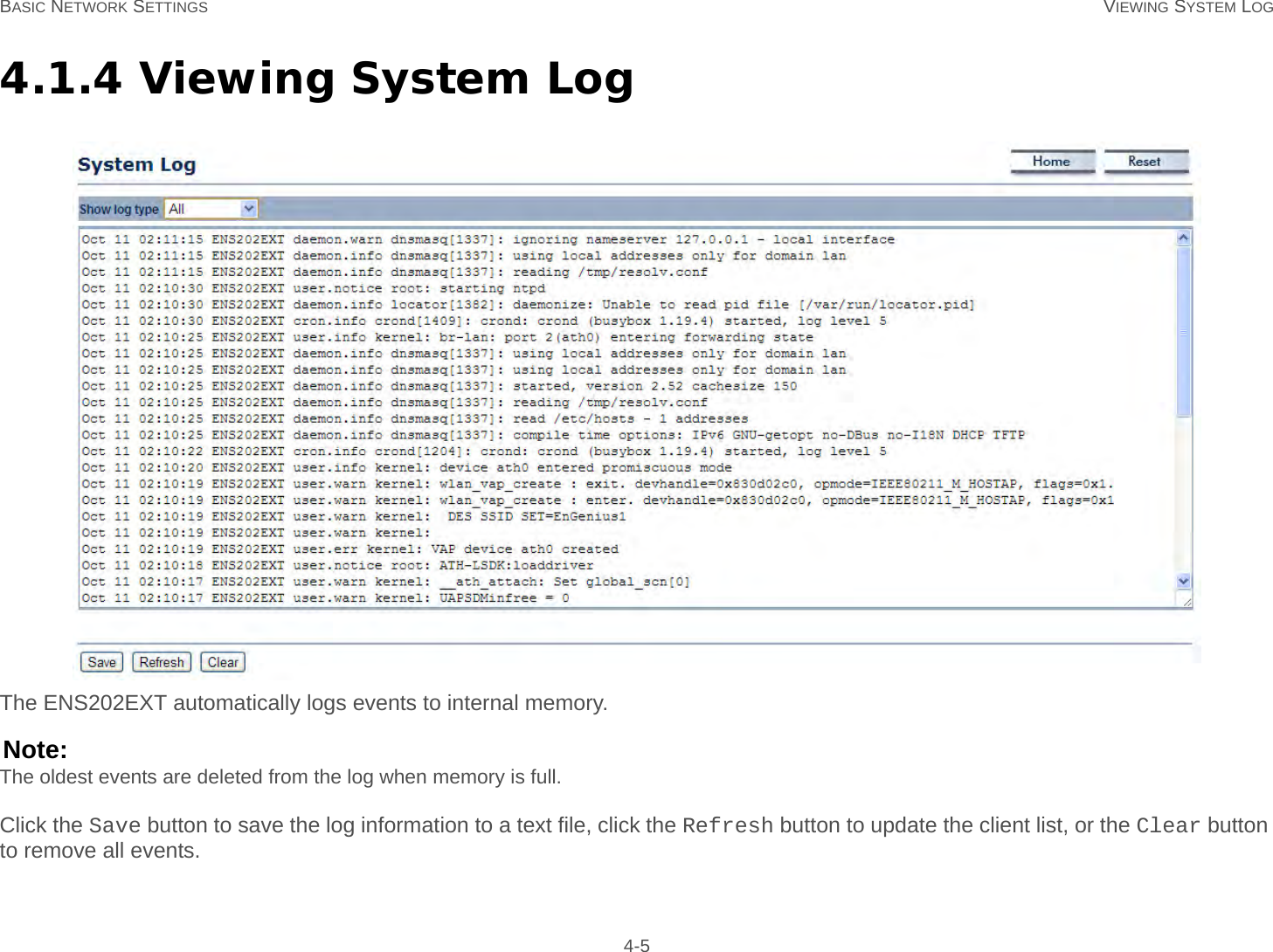Select log line 'starting ntpd'

pos(314,288)
